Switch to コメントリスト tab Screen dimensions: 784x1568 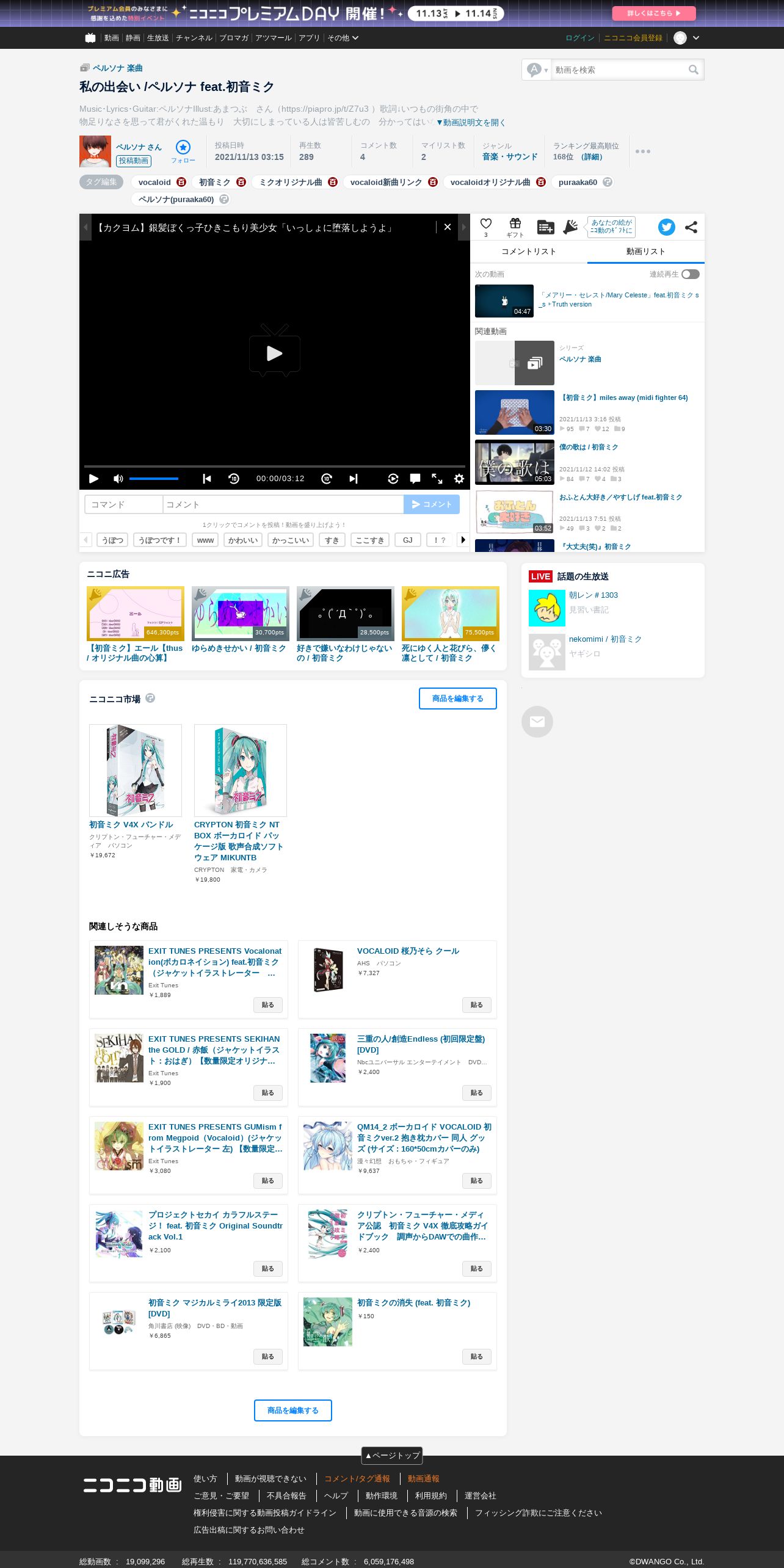click(x=529, y=252)
